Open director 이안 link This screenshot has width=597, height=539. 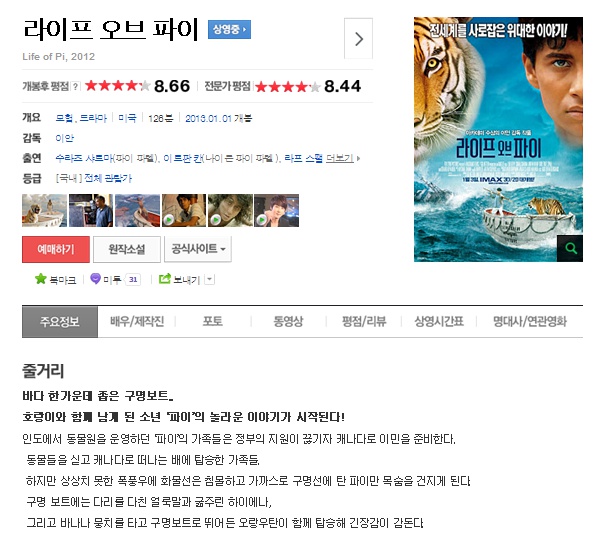point(65,138)
